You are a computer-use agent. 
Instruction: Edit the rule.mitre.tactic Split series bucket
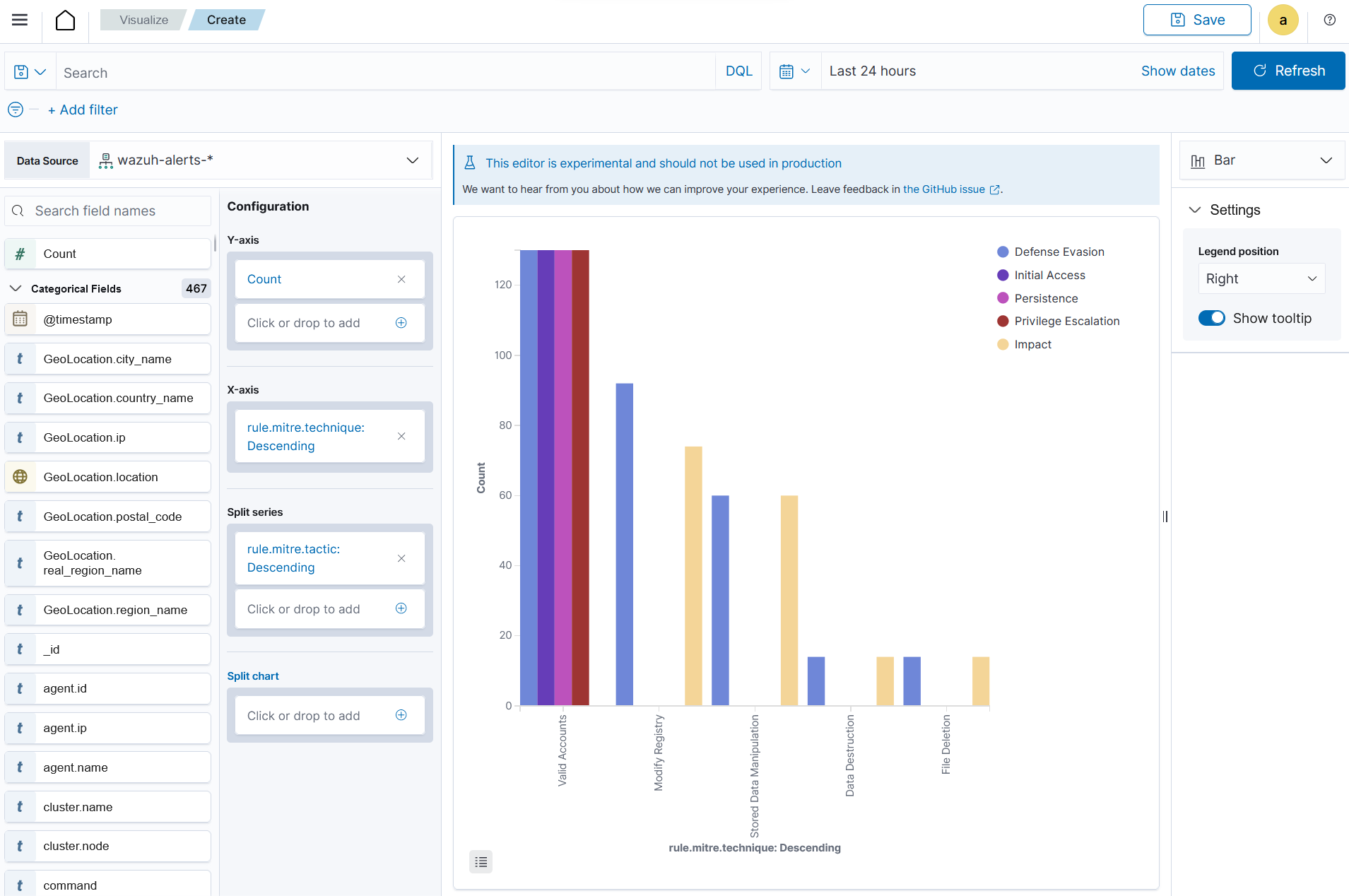(x=293, y=558)
